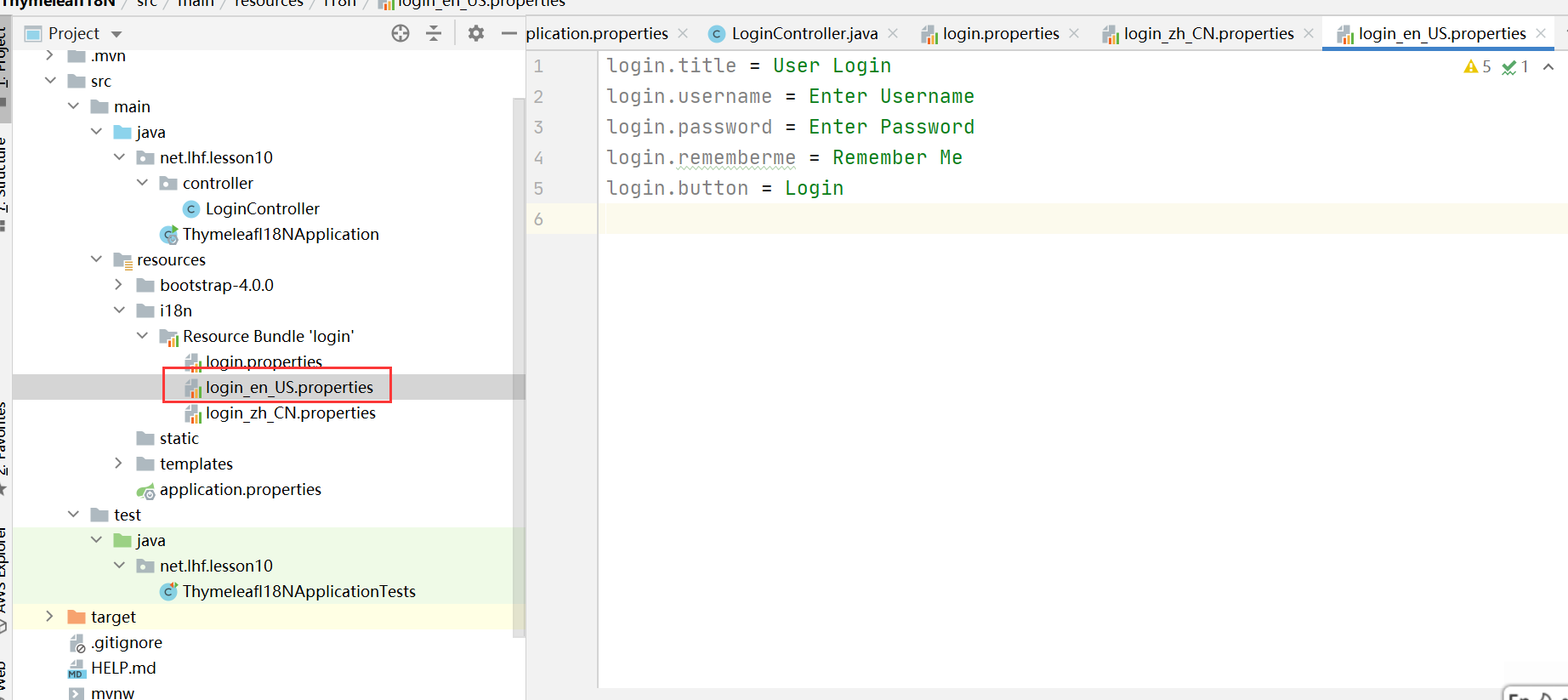This screenshot has height=700, width=1568.
Task: Click the locate/select opened file icon
Action: click(x=401, y=33)
